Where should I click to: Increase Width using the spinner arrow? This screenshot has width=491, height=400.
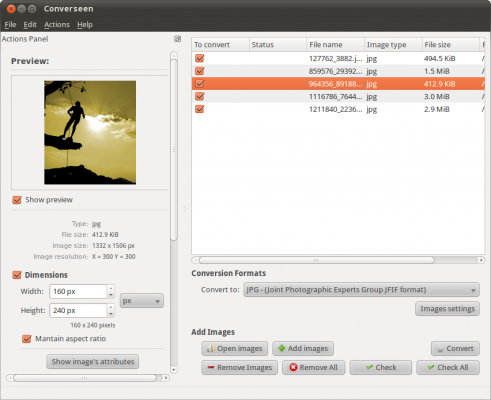111,288
